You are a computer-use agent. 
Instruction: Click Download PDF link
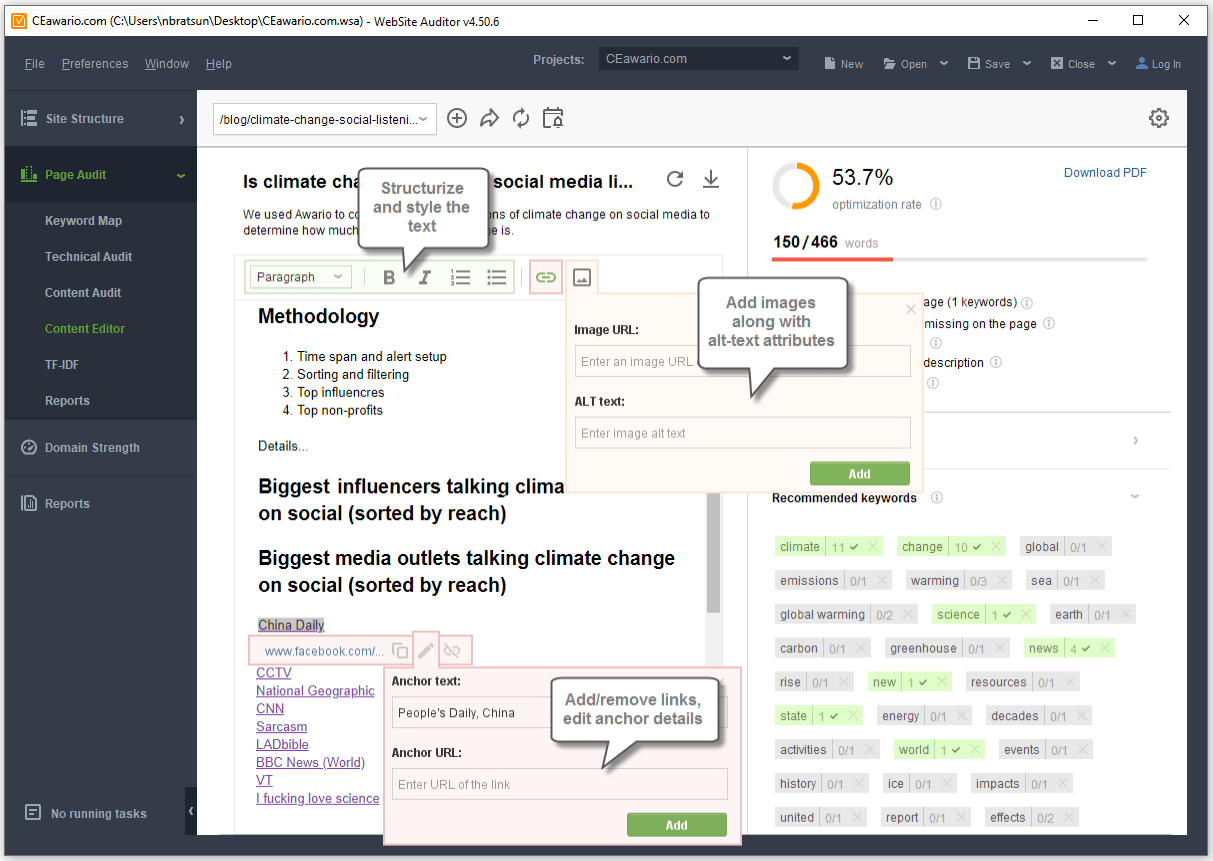coord(1105,173)
